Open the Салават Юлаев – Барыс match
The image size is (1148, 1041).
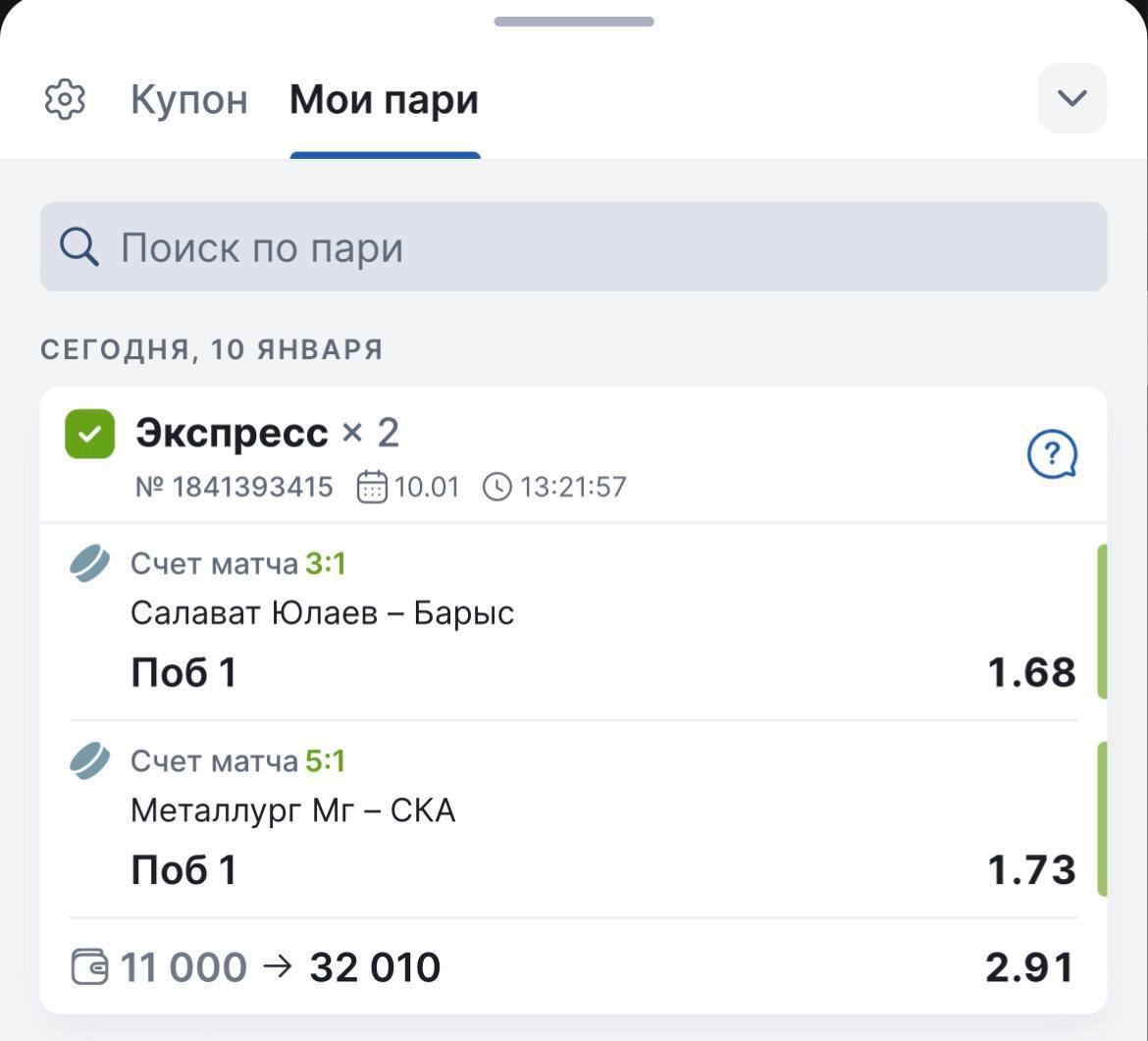[x=323, y=614]
